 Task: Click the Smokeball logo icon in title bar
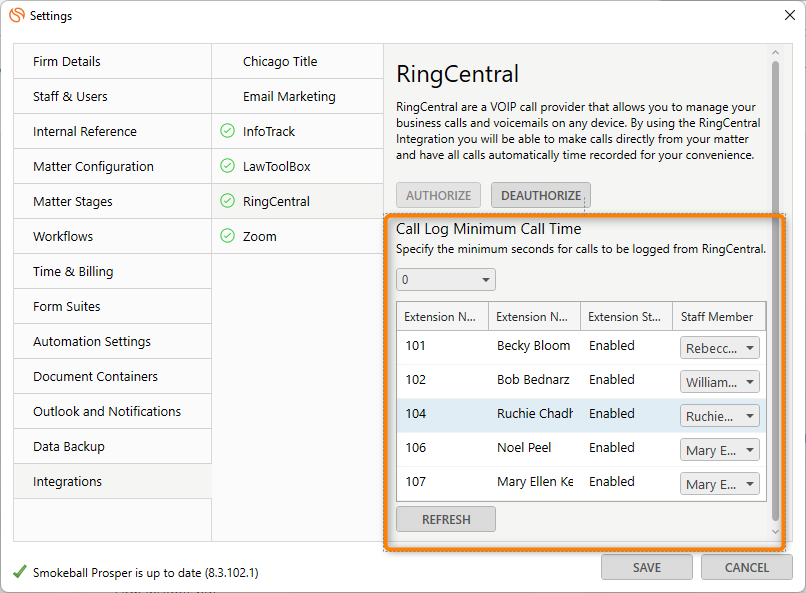[17, 15]
